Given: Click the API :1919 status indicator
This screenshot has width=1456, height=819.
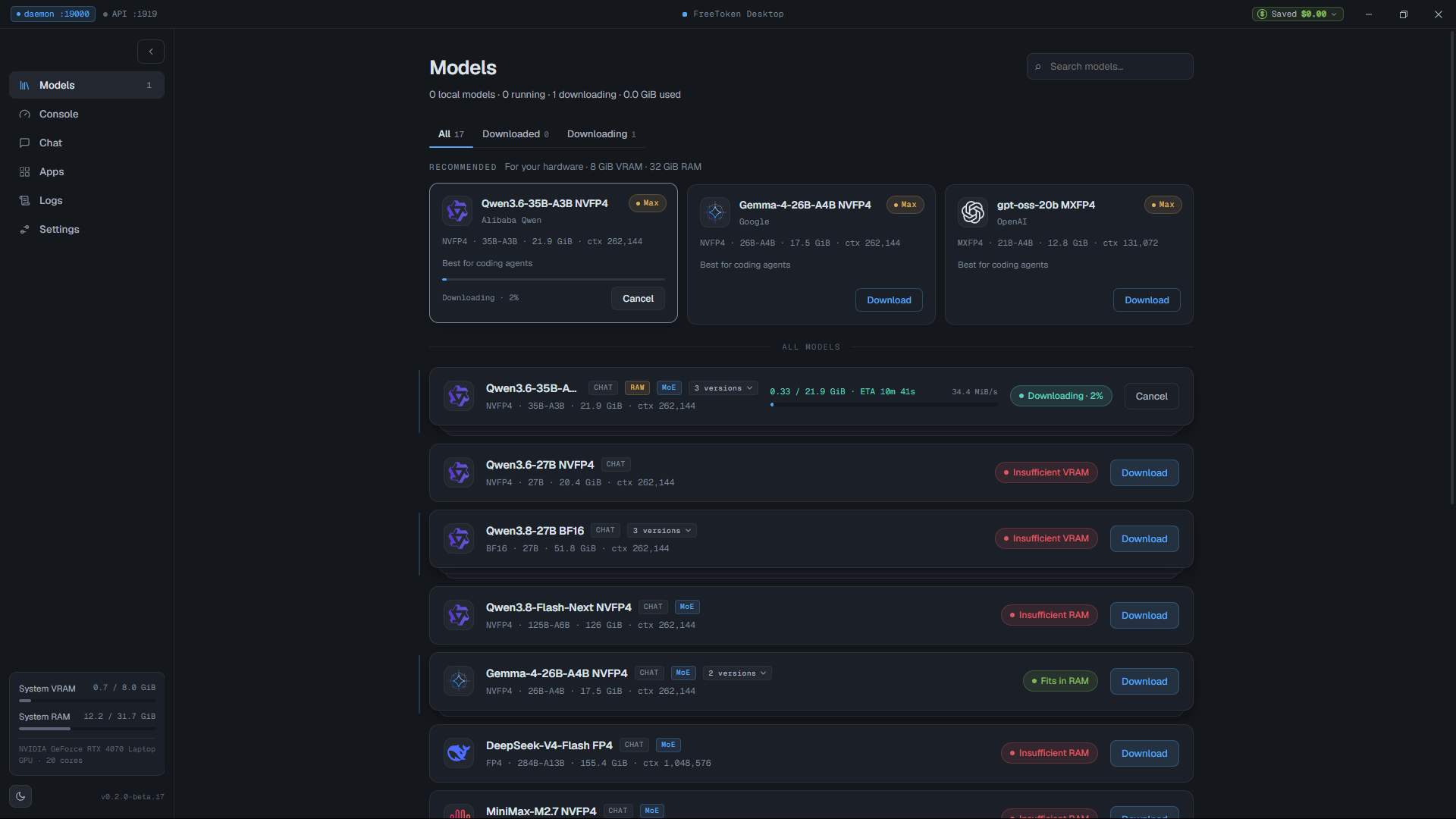Looking at the screenshot, I should 130,14.
